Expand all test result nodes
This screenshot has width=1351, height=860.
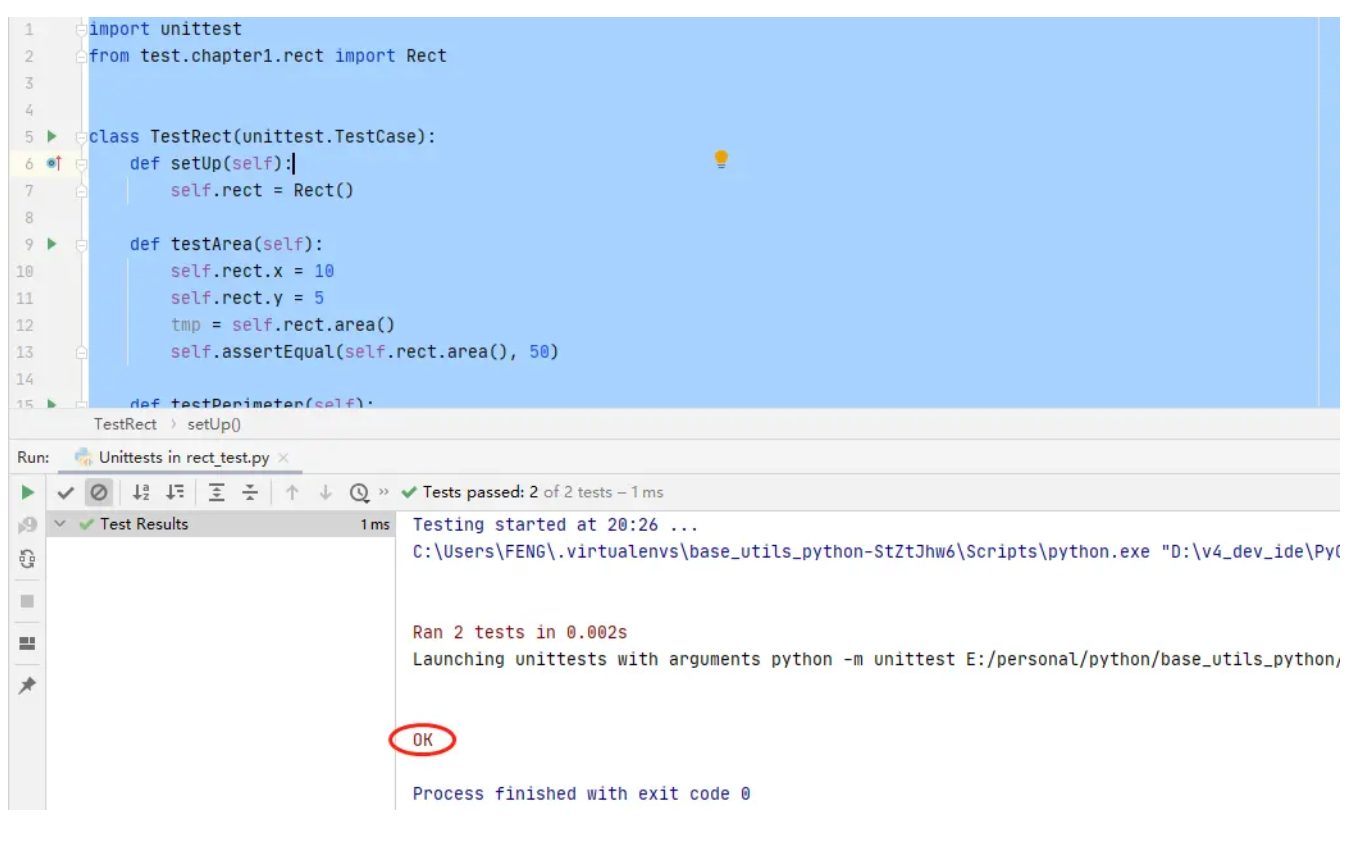[x=217, y=492]
